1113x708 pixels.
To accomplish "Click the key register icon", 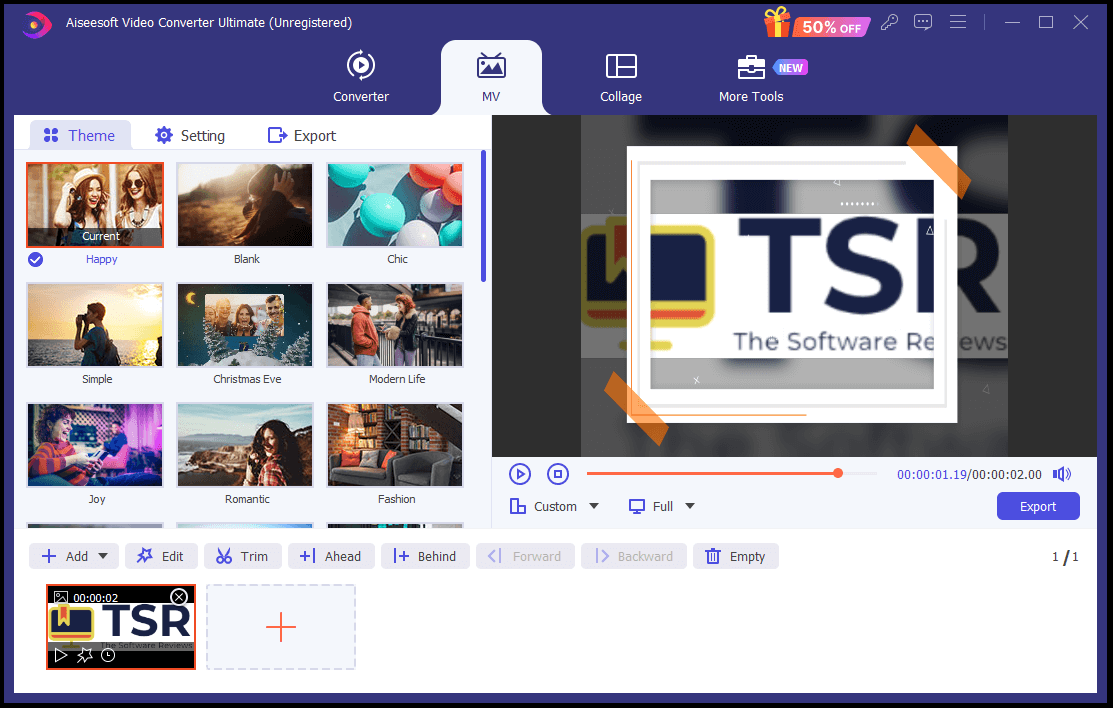I will tap(889, 23).
